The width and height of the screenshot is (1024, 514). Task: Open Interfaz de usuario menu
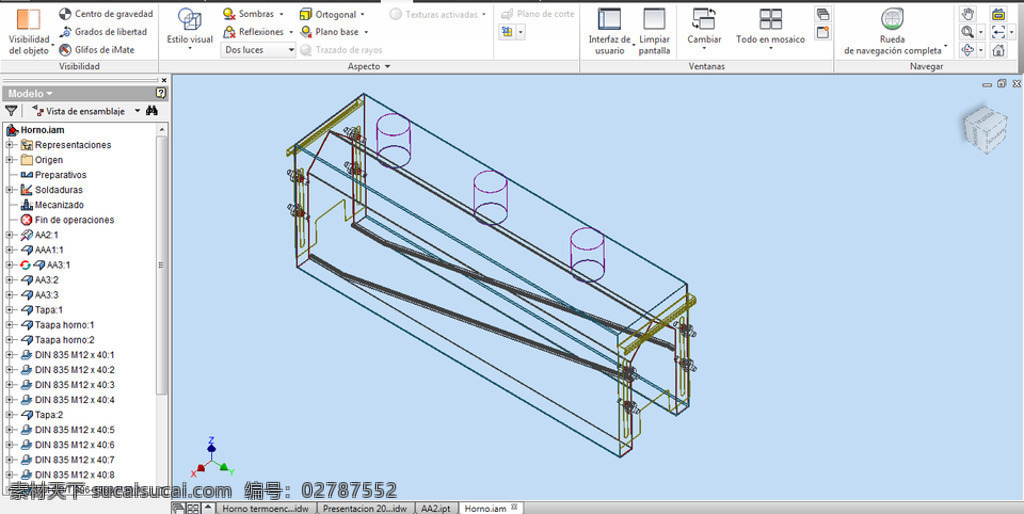point(610,31)
